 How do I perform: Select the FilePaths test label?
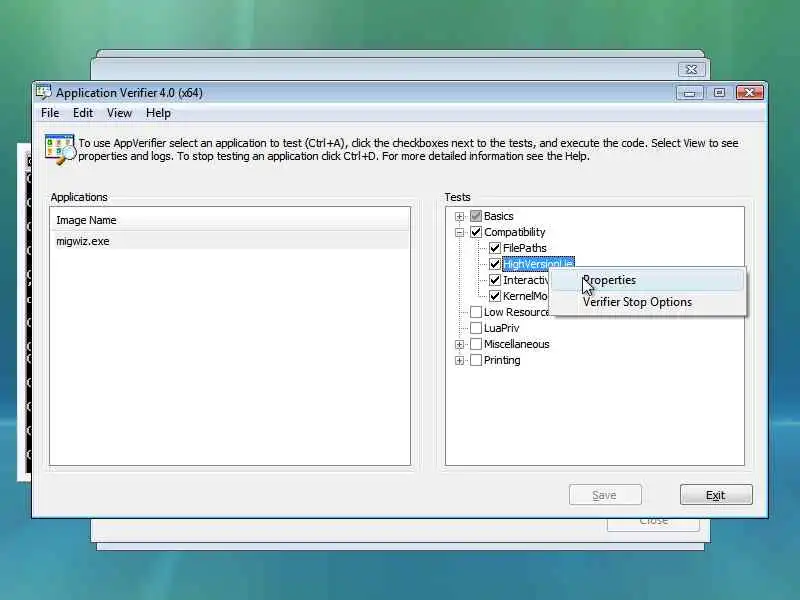524,248
